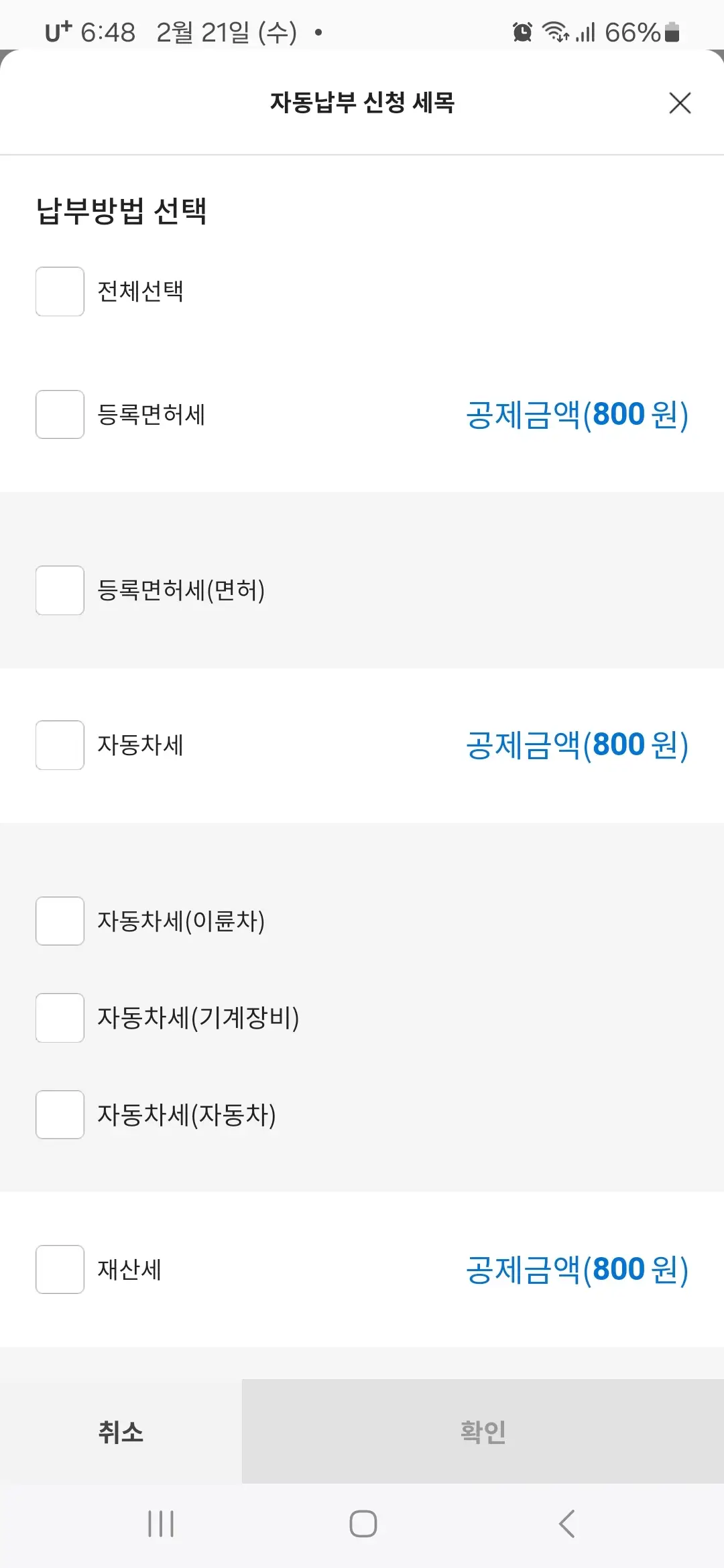The height and width of the screenshot is (1568, 724).
Task: Check the 자동차세(이륜차) checkbox
Action: [60, 921]
